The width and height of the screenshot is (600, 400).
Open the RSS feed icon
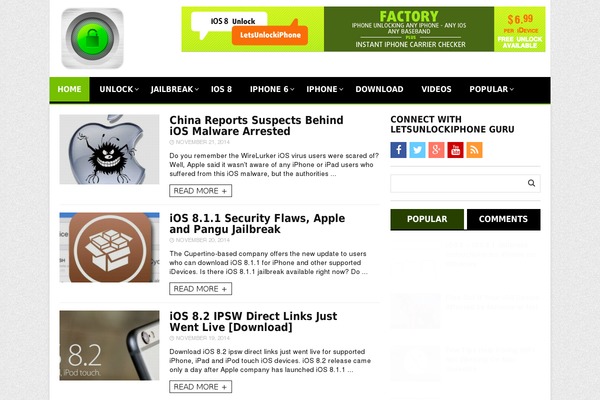point(474,150)
